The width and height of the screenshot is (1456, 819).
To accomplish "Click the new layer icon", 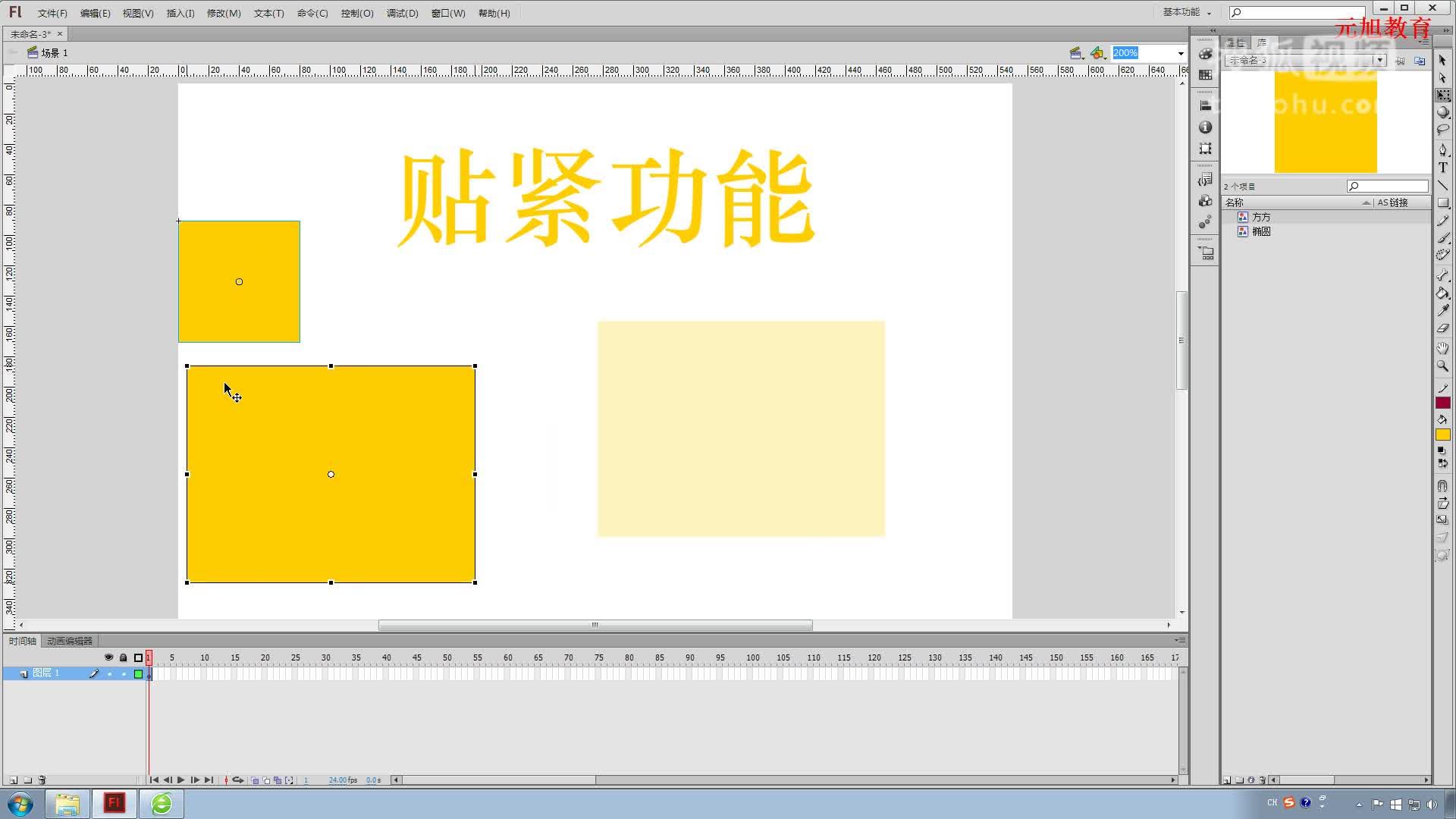I will [13, 780].
